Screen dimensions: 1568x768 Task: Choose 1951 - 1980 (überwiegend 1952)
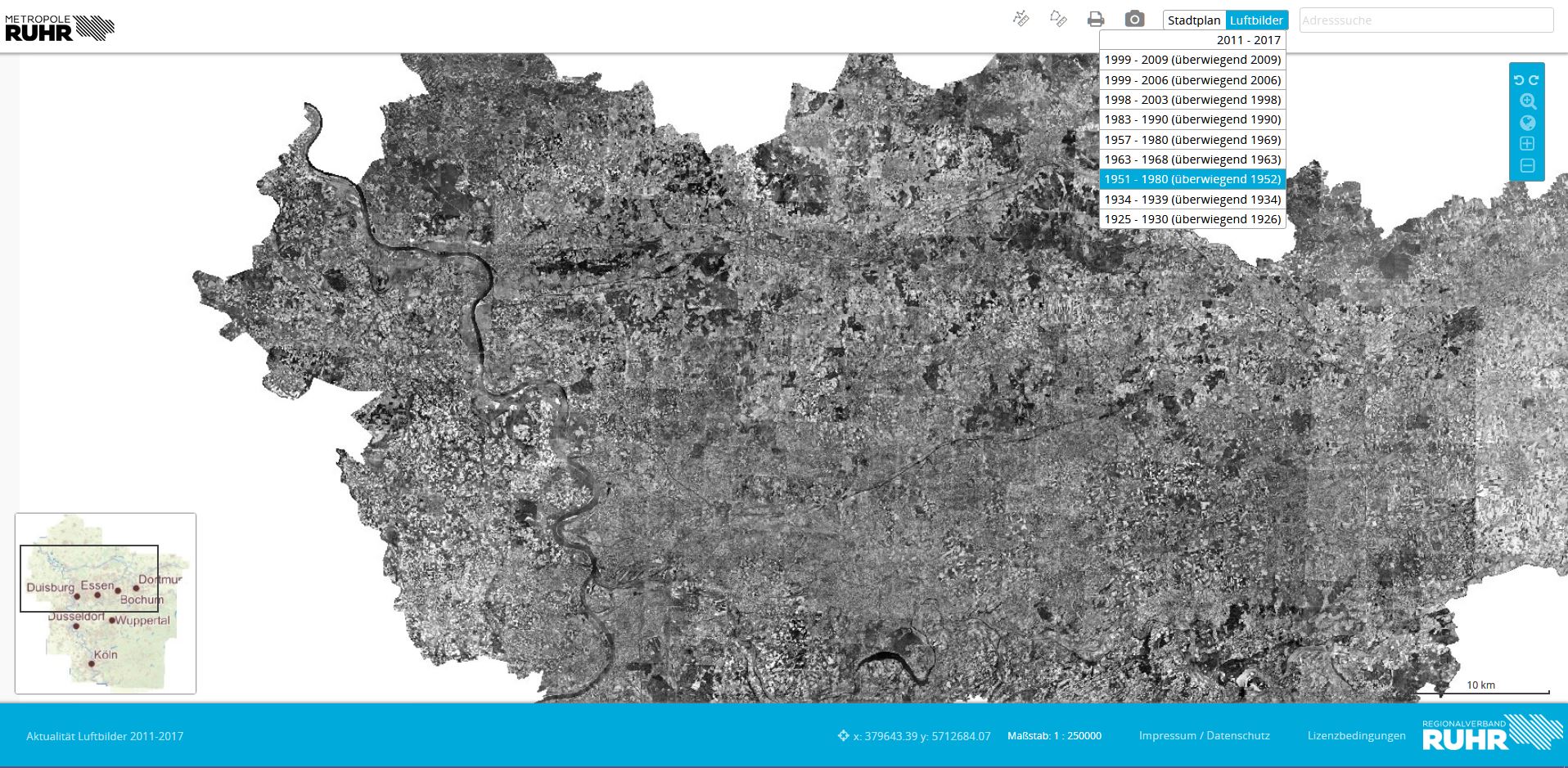(x=1192, y=179)
